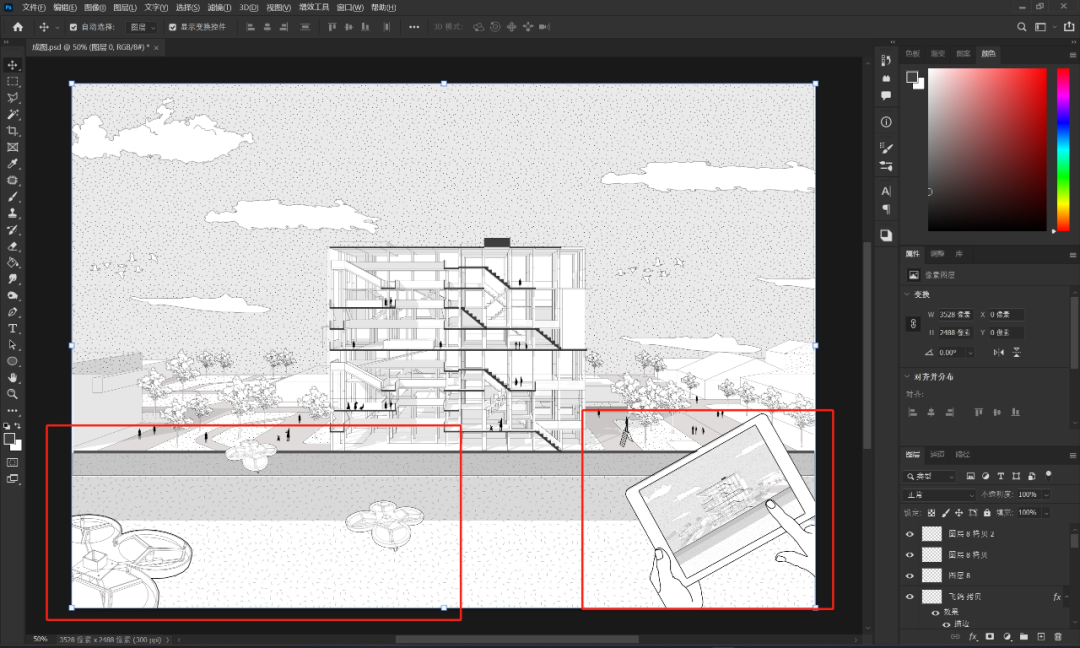
Task: Select the Hand tool
Action: [12, 378]
